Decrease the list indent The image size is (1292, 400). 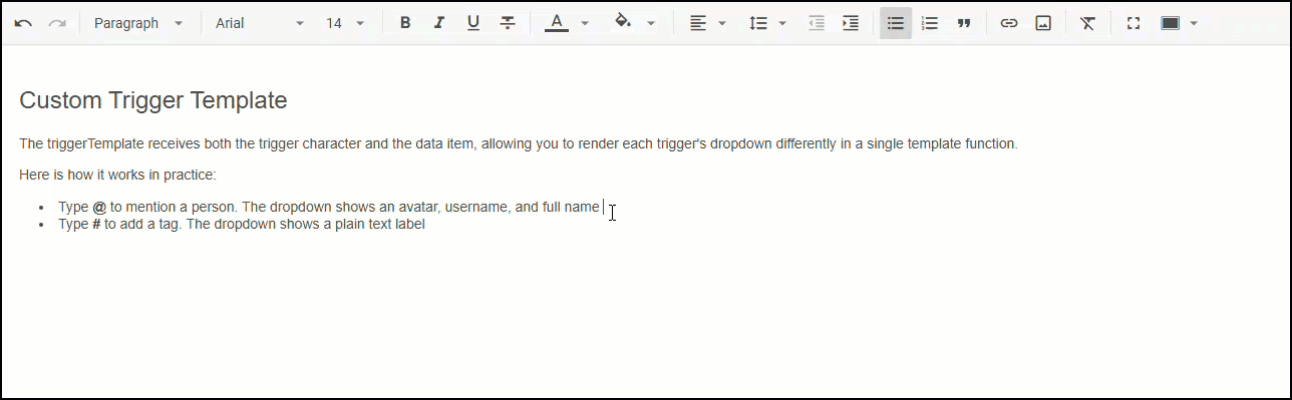point(817,23)
